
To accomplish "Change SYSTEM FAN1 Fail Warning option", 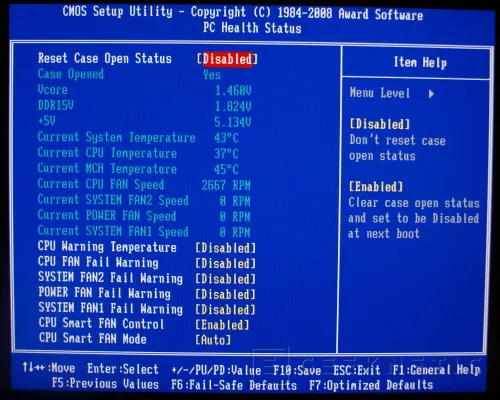I will pyautogui.click(x=225, y=309).
